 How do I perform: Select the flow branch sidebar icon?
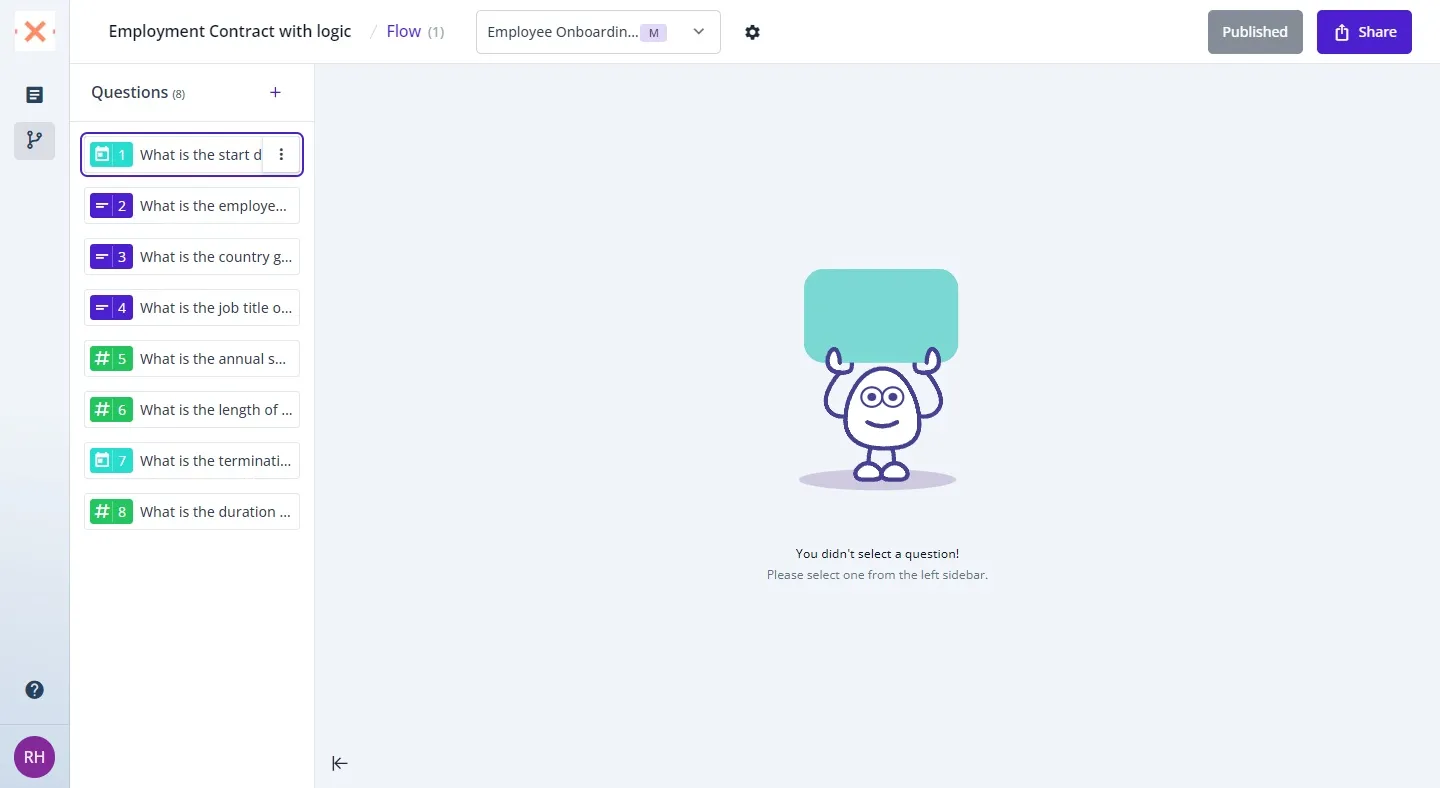pos(34,140)
